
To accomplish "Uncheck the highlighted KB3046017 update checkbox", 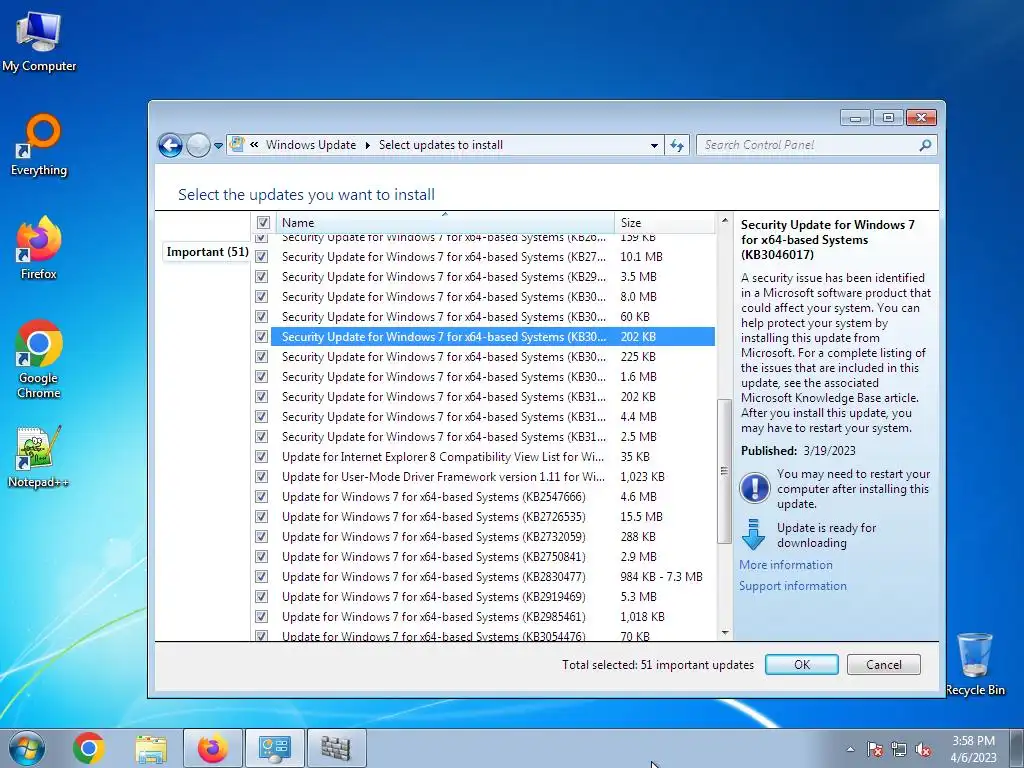I will pos(261,337).
